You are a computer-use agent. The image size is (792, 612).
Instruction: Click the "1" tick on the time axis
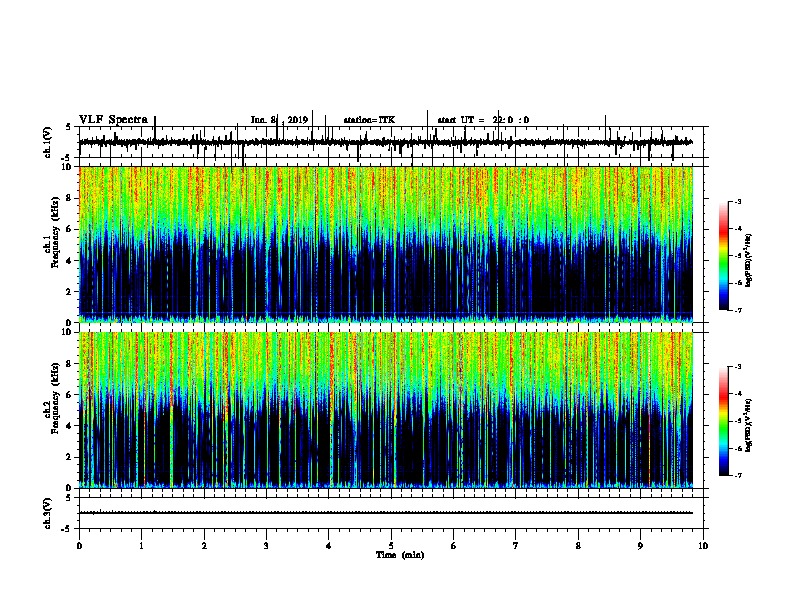141,546
